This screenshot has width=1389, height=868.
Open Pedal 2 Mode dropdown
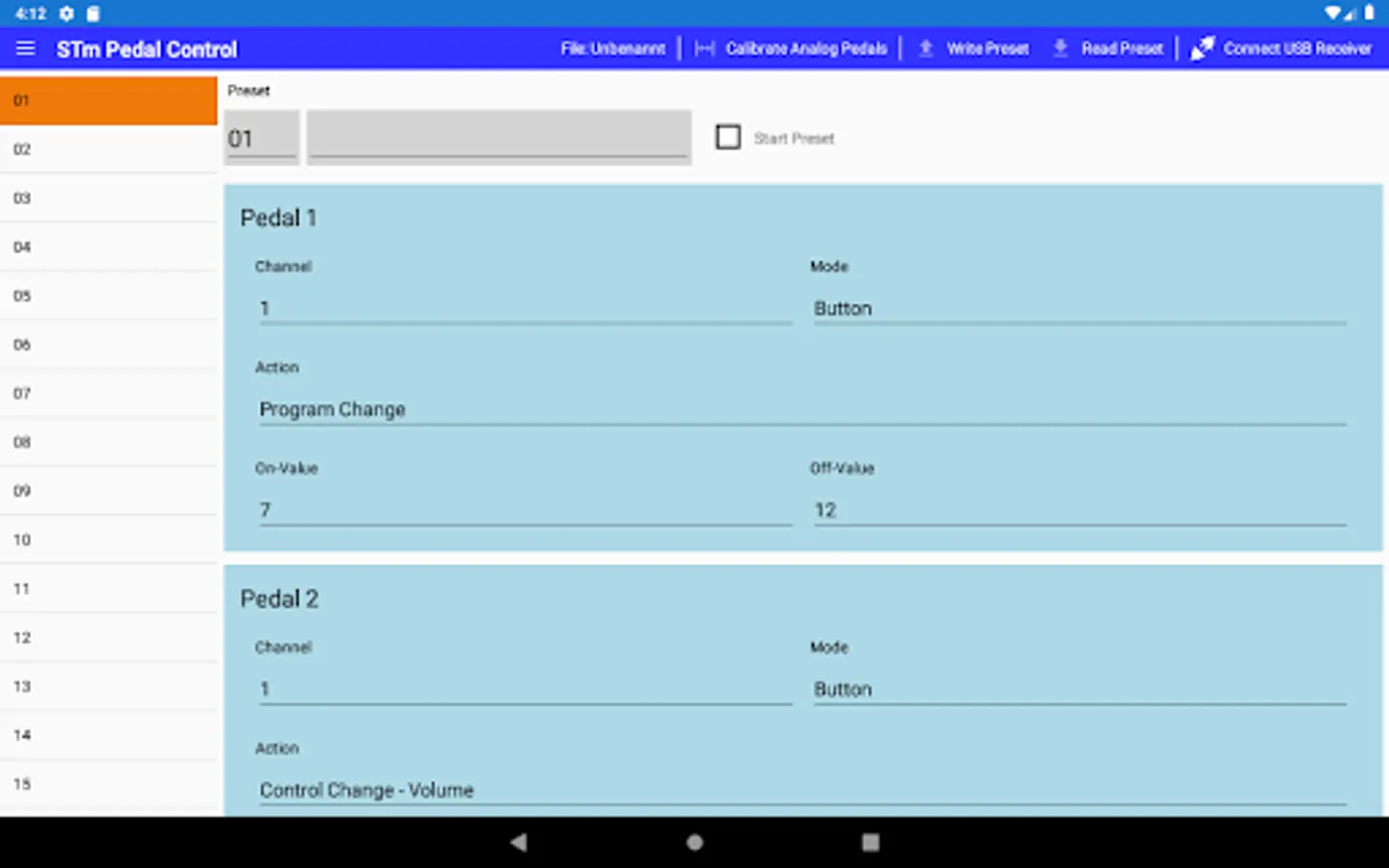(x=1079, y=690)
